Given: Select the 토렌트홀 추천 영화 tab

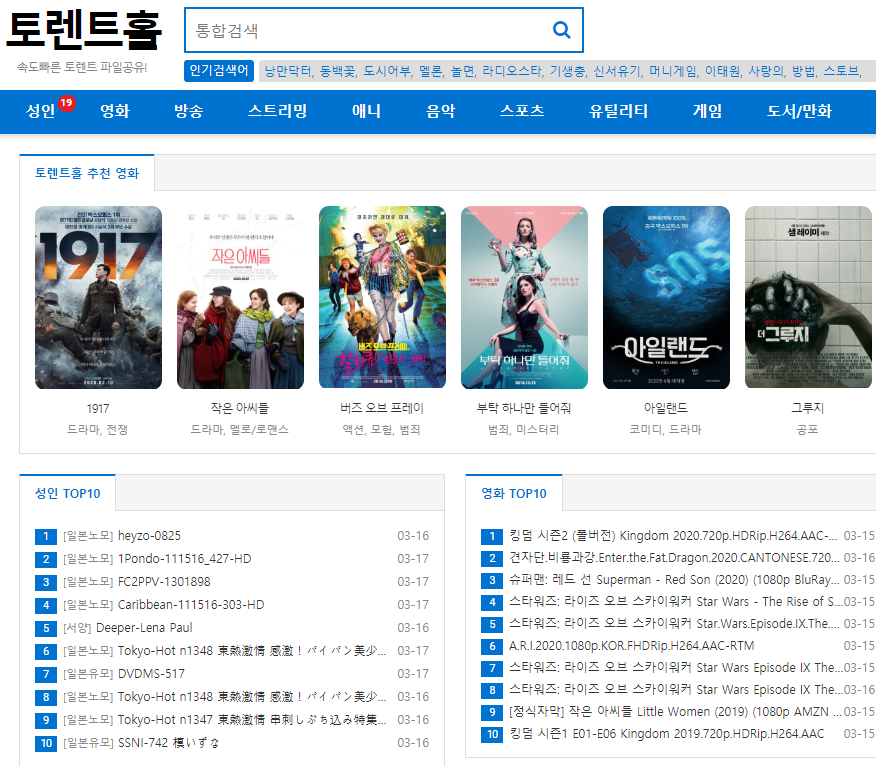Looking at the screenshot, I should pyautogui.click(x=87, y=173).
